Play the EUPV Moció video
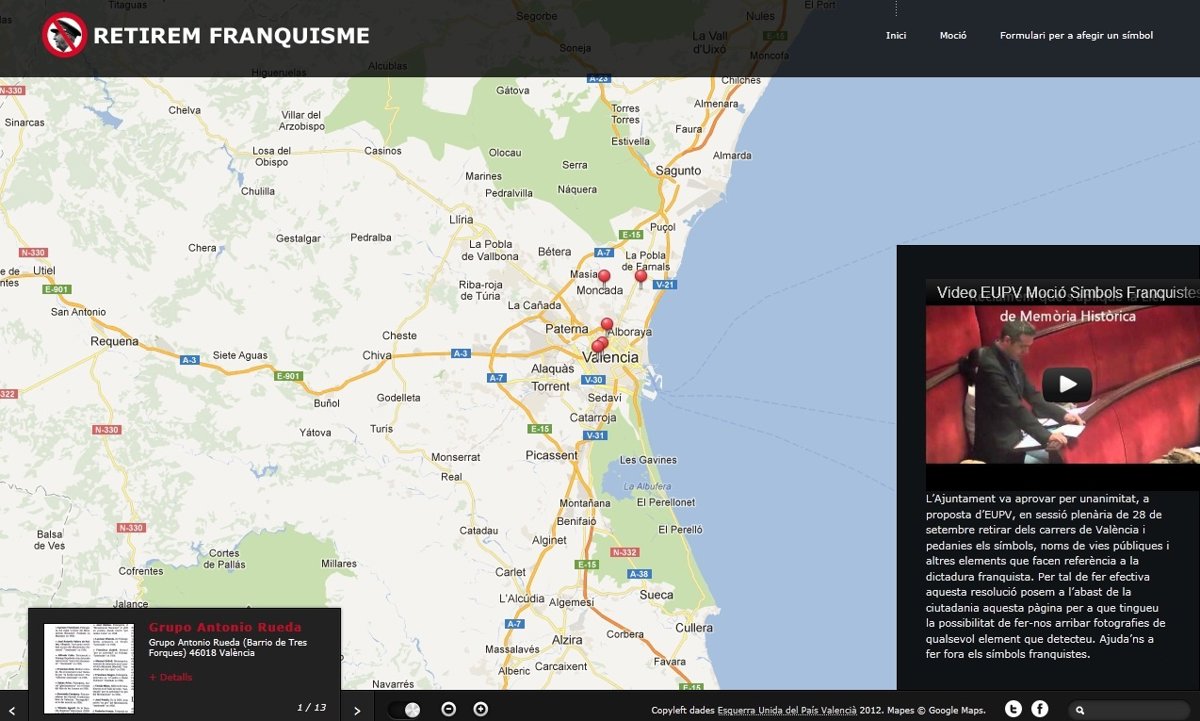1200x721 pixels. 1067,384
